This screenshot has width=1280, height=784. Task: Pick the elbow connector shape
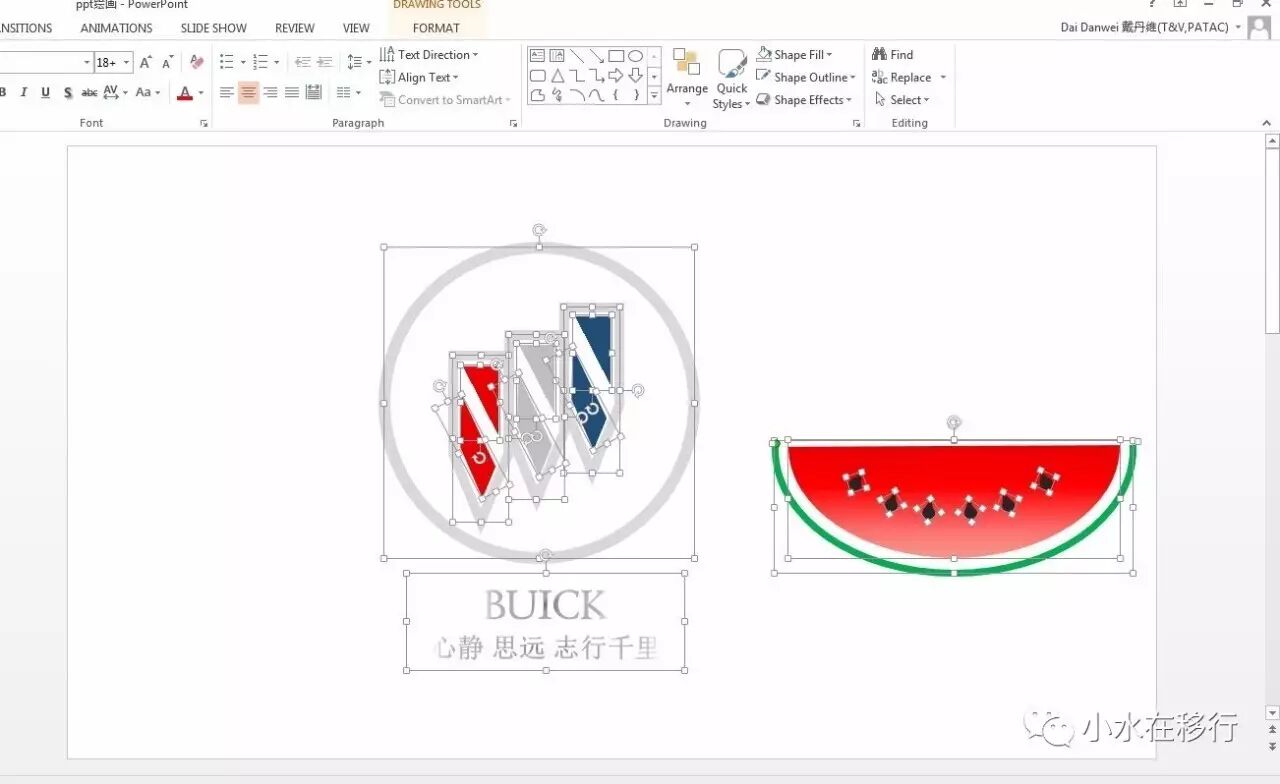577,76
